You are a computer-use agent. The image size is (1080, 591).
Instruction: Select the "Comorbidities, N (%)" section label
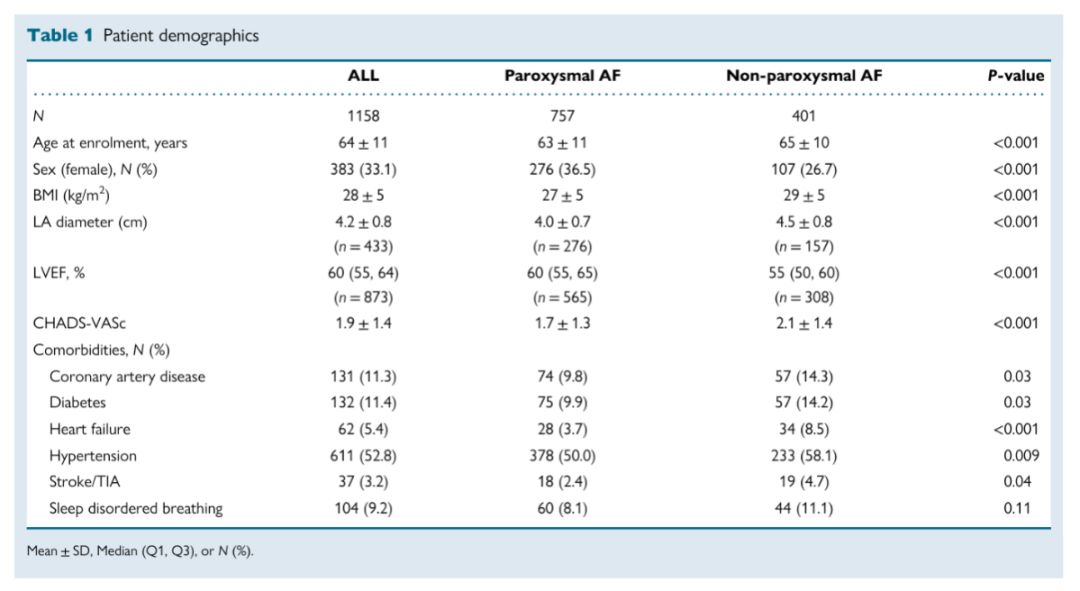[101, 350]
